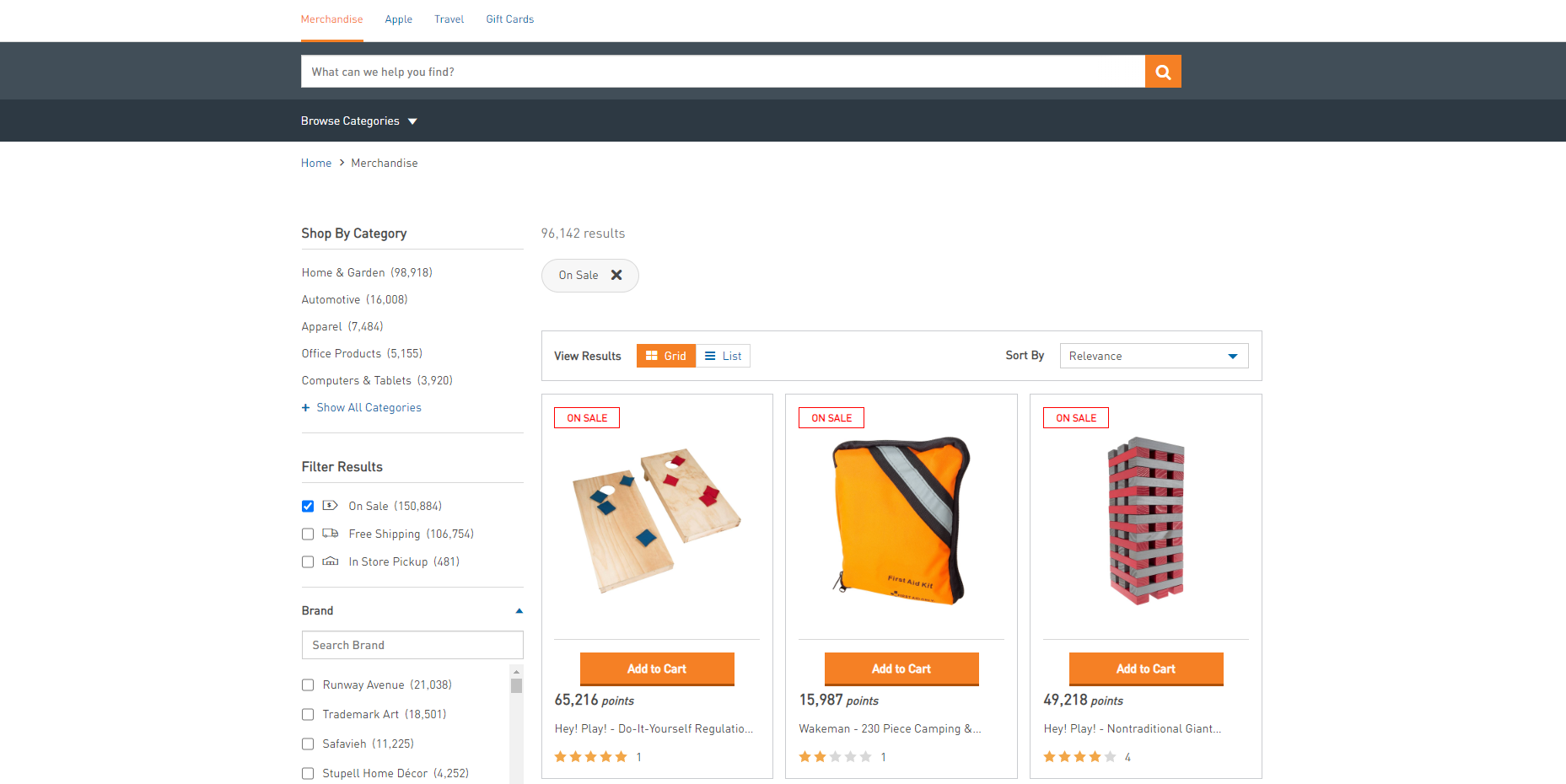
Task: Click the star rating of cornhole product
Action: 590,757
